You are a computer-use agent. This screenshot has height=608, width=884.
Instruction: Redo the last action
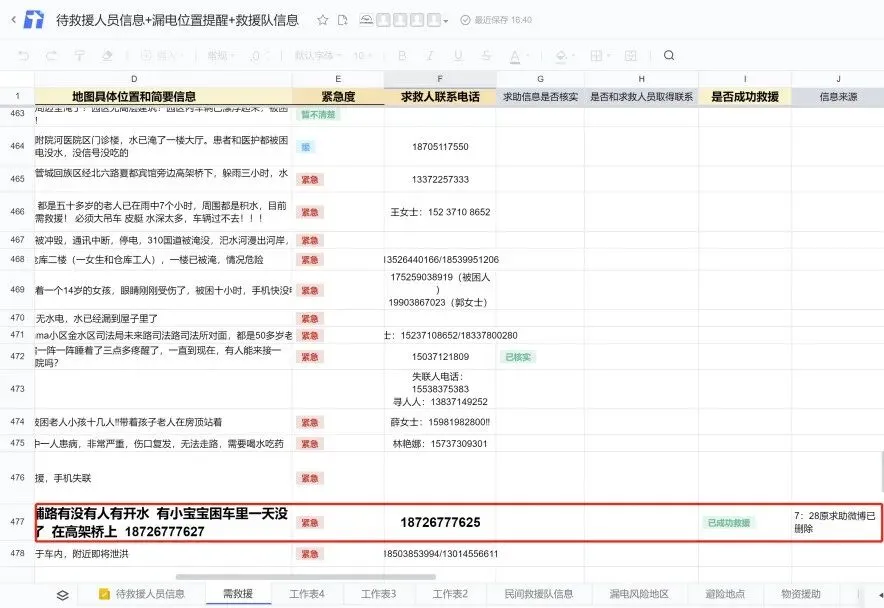tap(51, 55)
